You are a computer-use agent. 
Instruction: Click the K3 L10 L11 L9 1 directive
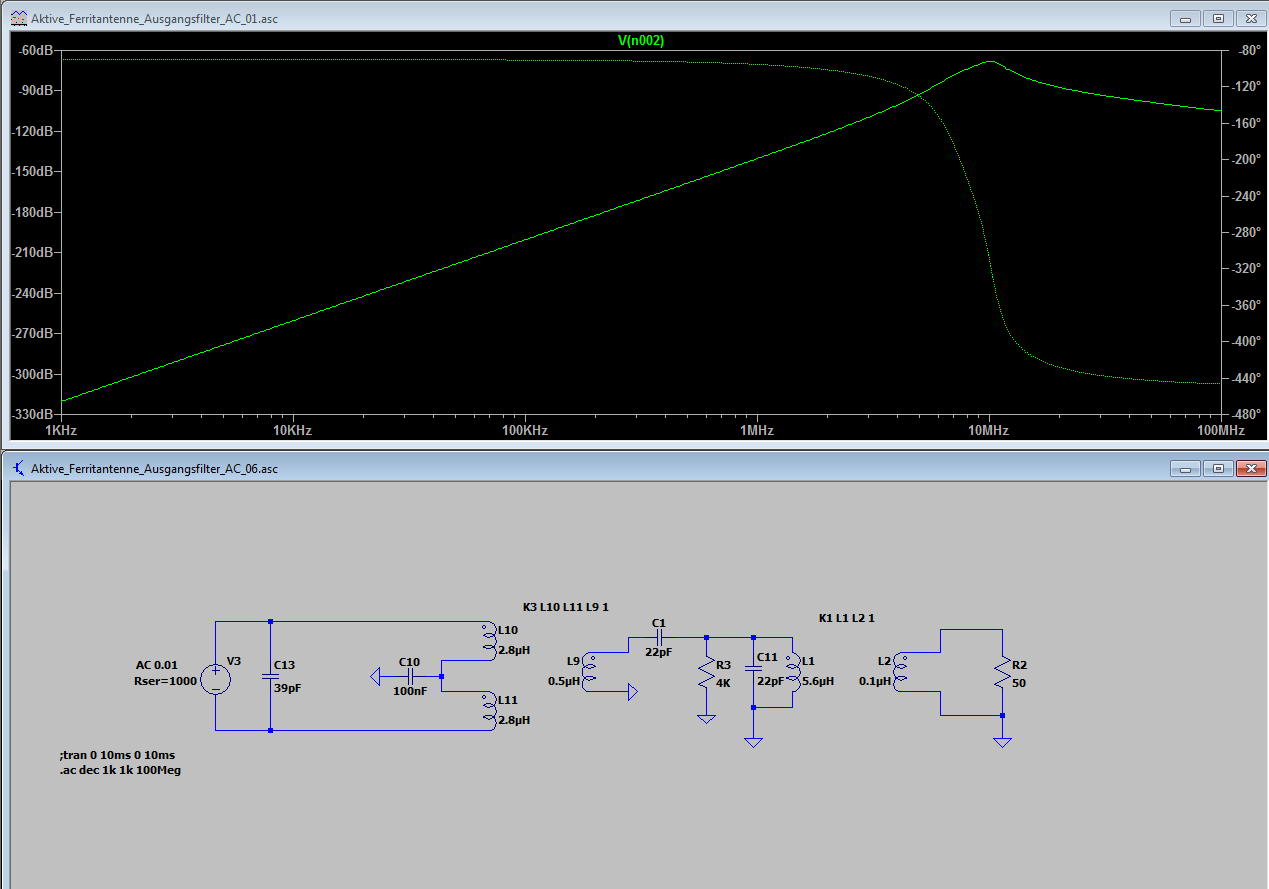coord(566,607)
